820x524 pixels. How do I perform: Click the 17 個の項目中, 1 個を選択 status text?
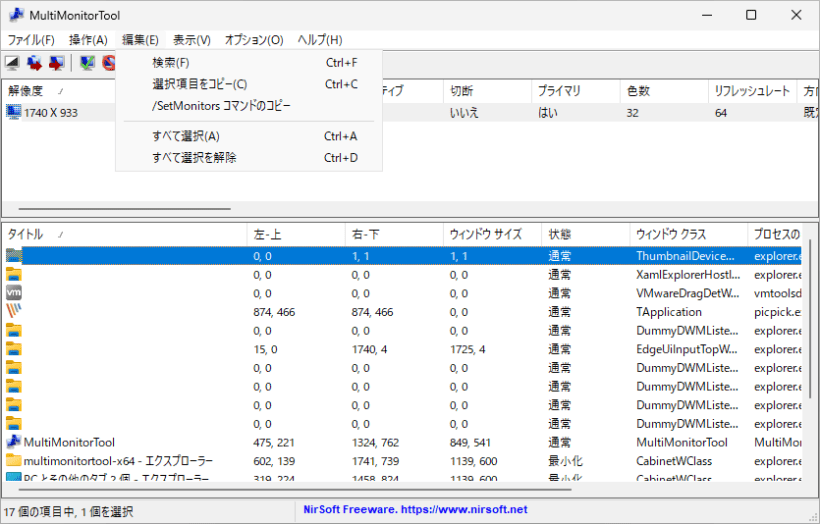click(69, 511)
